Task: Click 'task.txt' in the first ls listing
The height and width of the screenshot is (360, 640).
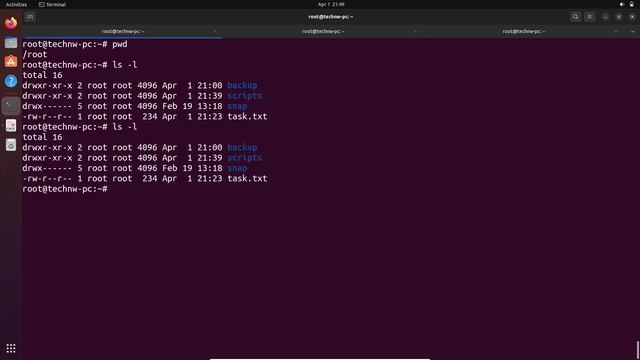Action: click(x=247, y=116)
